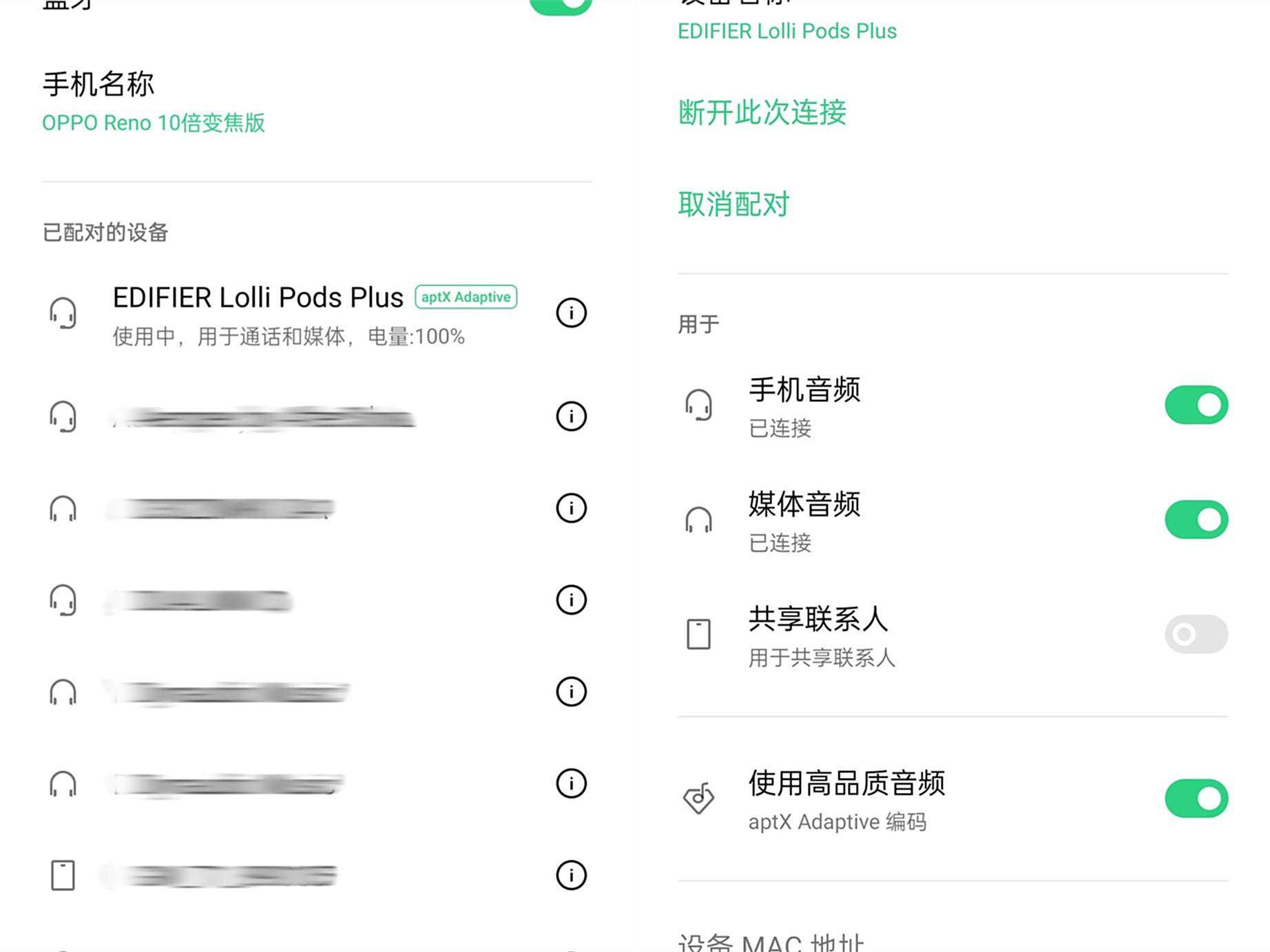Disable the 手机音频 toggle

1196,405
